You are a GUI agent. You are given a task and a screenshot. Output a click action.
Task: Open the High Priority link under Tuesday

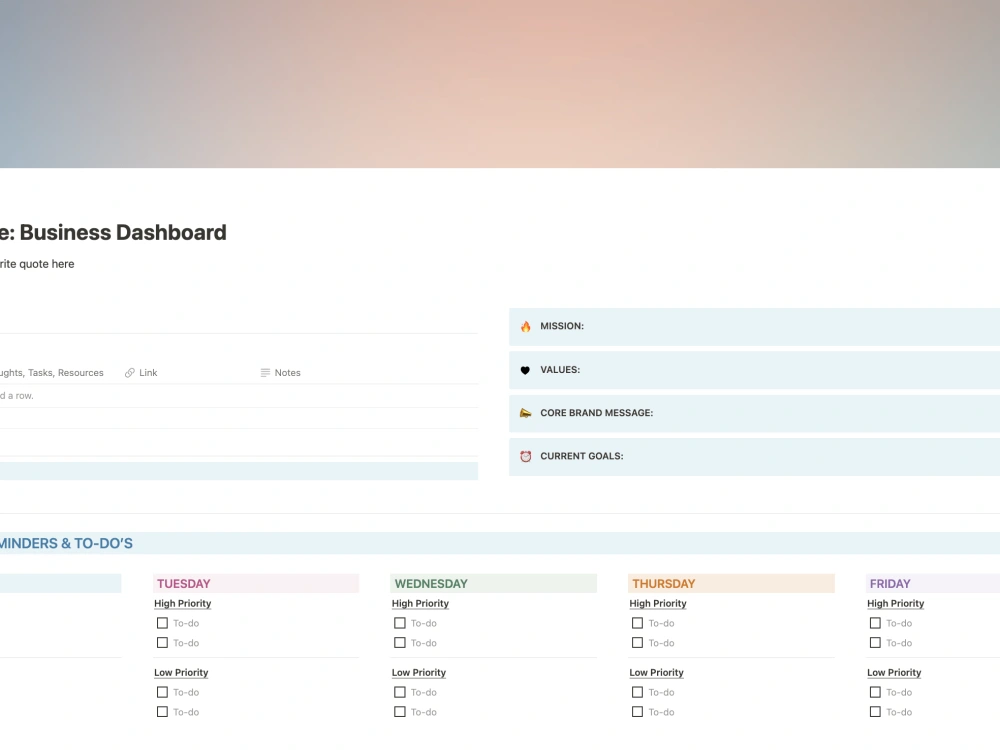(x=183, y=603)
